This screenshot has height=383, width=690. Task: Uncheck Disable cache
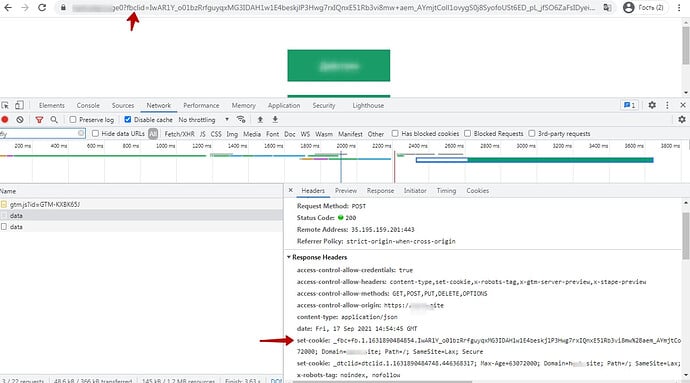coord(128,120)
